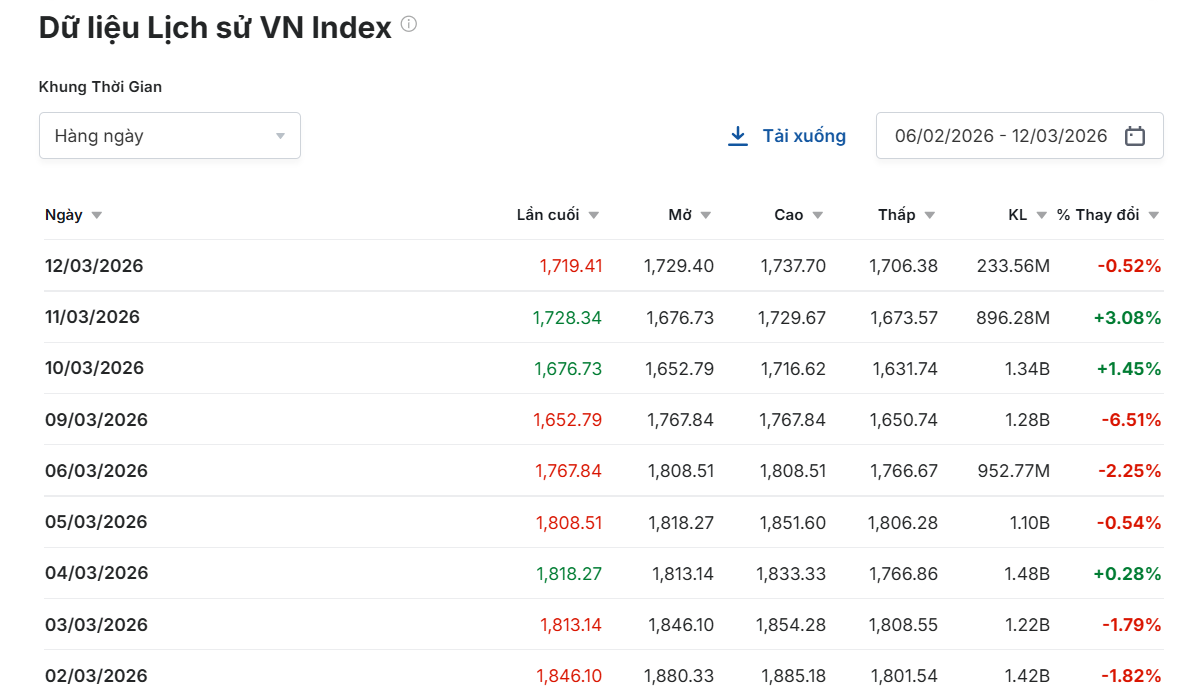Click the +3.08% change on 11/03/2026
Screen dimensions: 1200x699
pyautogui.click(x=1127, y=318)
